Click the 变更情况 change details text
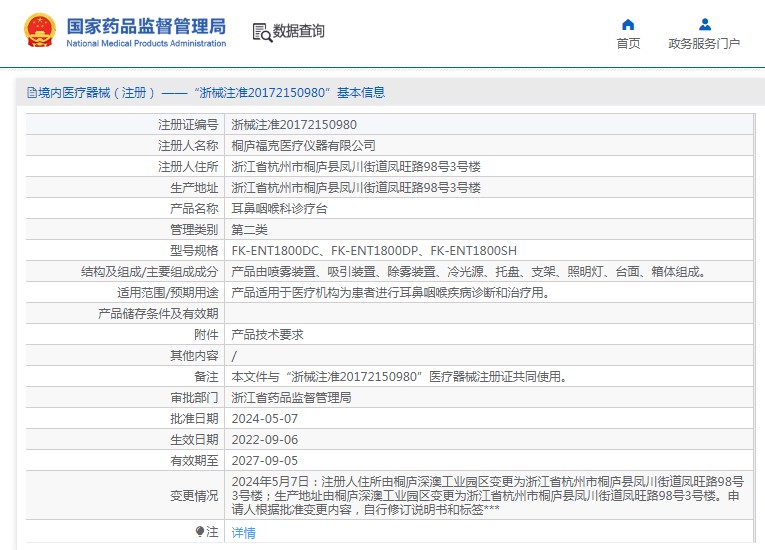This screenshot has height=550, width=765. coord(487,495)
